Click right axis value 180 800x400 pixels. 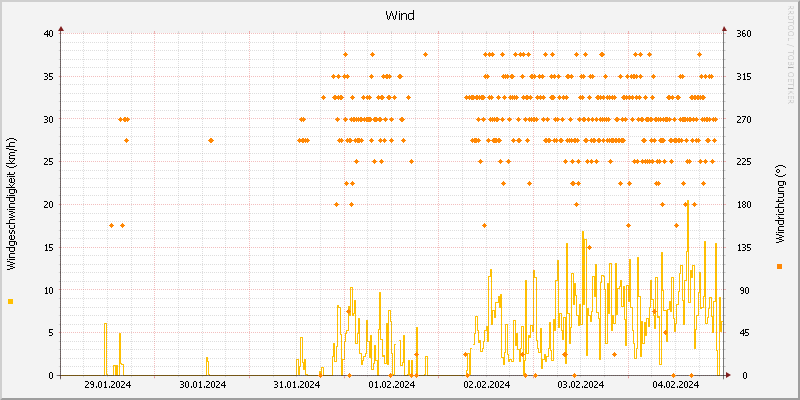pyautogui.click(x=744, y=205)
